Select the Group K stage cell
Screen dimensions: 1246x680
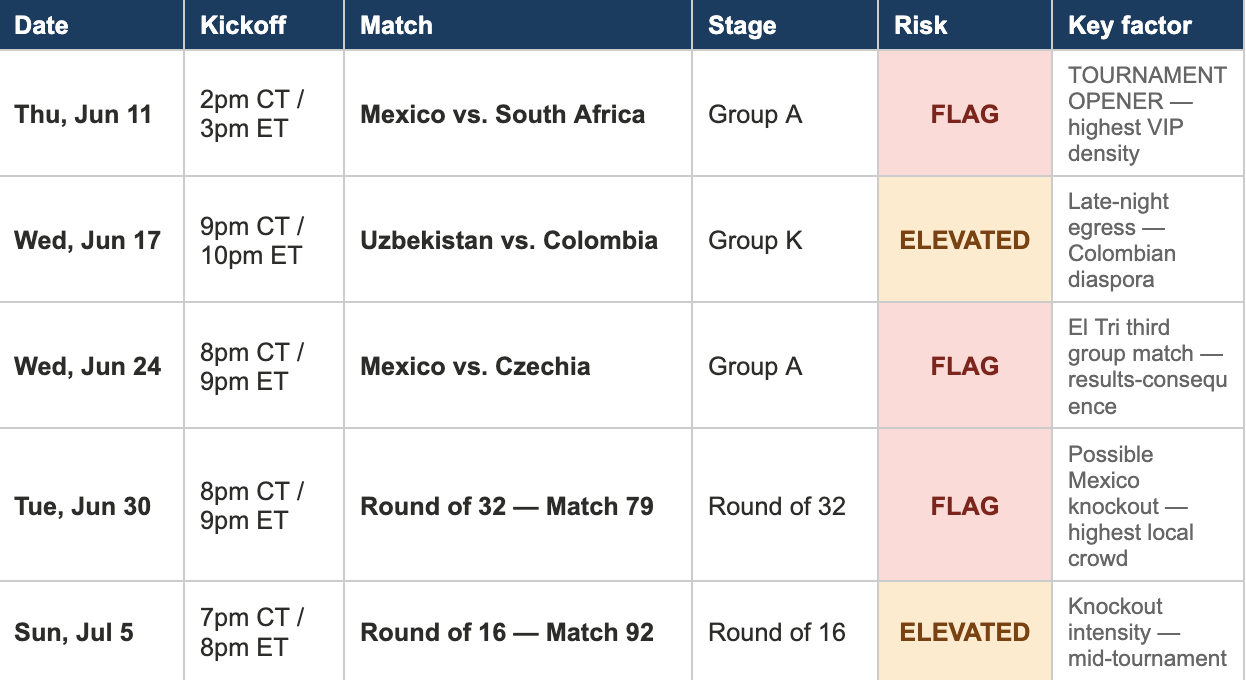point(785,240)
